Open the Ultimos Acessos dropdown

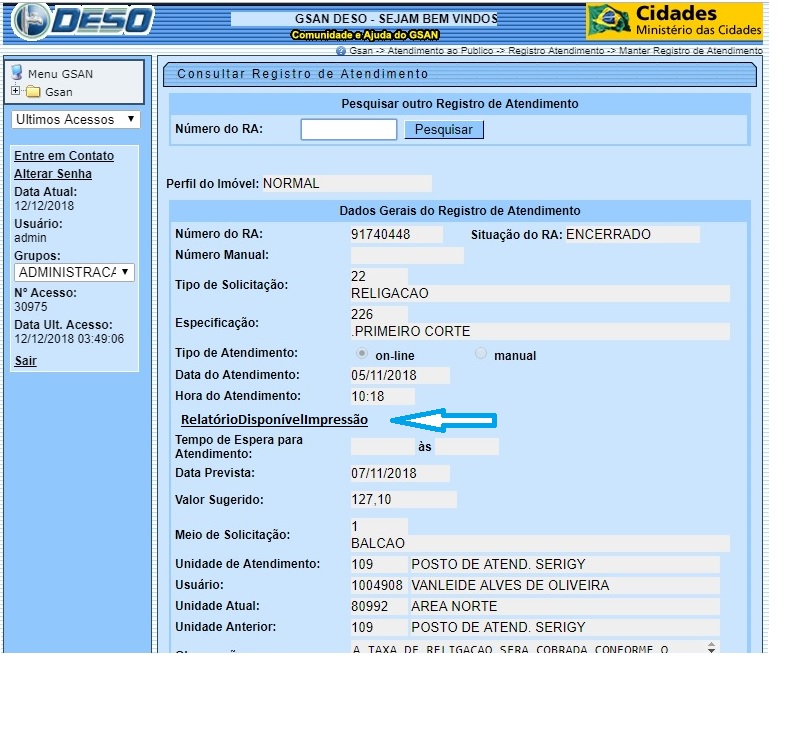pos(76,120)
